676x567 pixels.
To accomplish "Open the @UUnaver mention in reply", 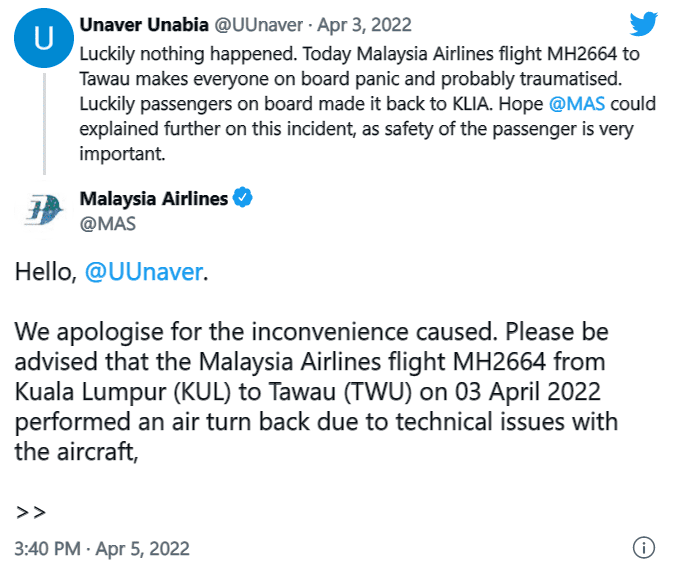I will coord(144,272).
